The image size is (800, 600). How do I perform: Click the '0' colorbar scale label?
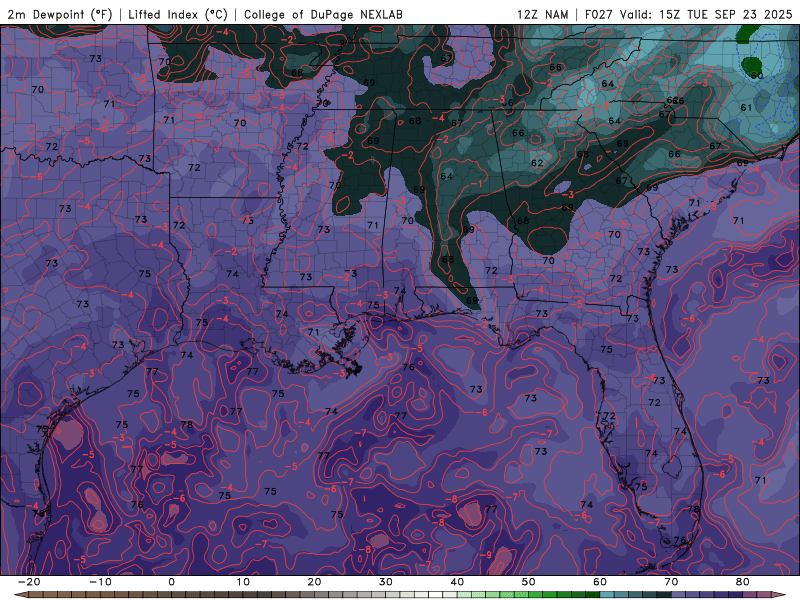click(171, 582)
